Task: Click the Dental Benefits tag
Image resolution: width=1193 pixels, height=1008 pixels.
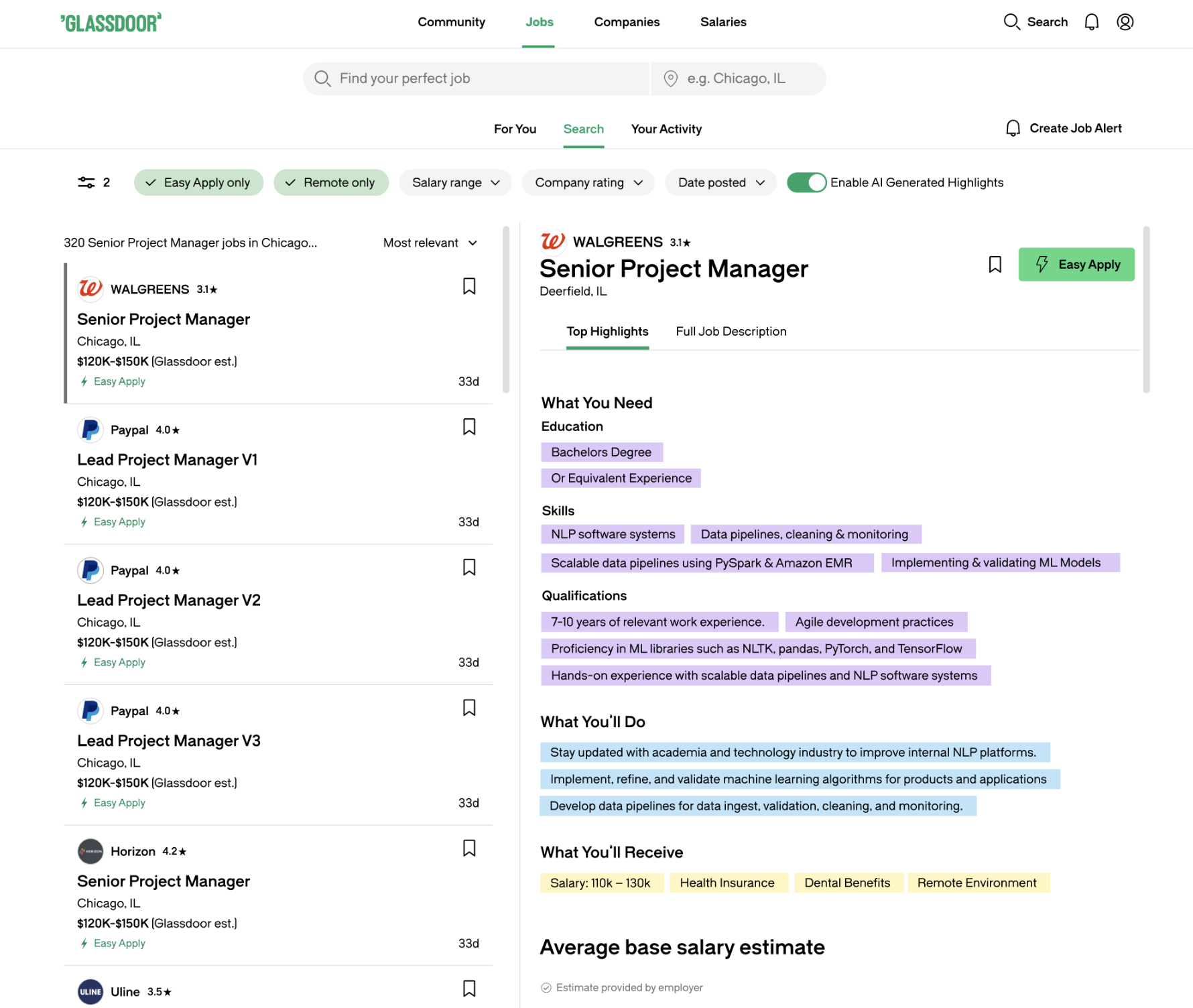Action: pyautogui.click(x=848, y=883)
